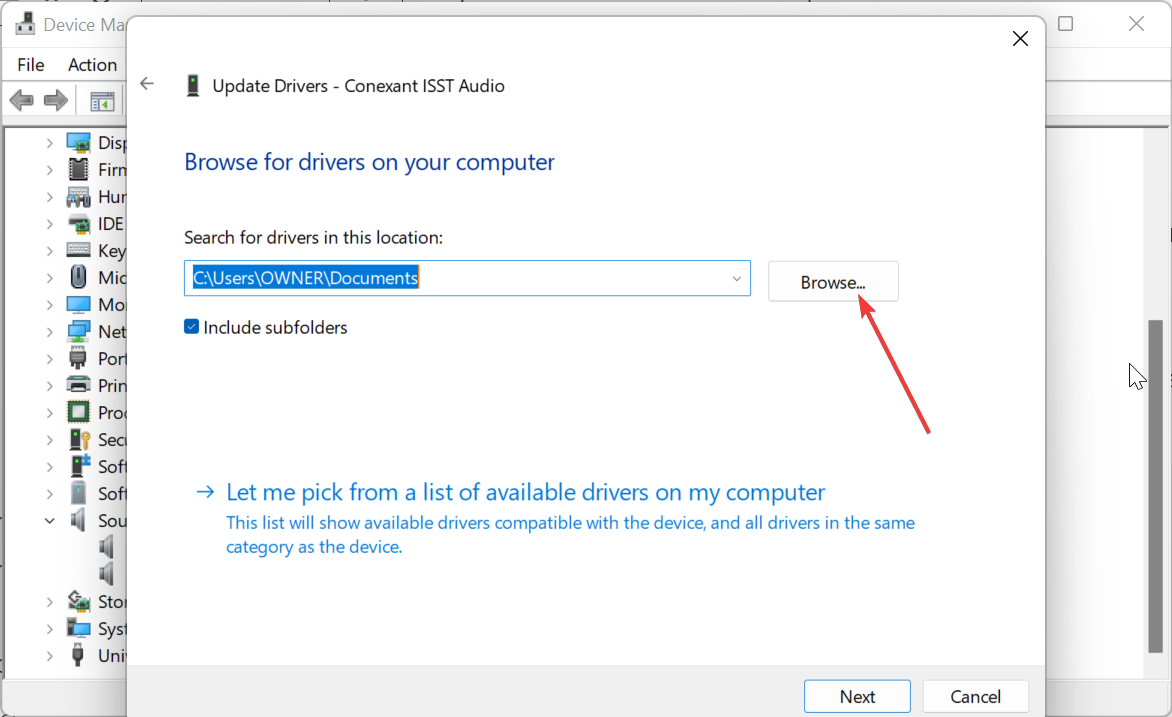Click the Browse... button
This screenshot has width=1172, height=717.
[833, 282]
